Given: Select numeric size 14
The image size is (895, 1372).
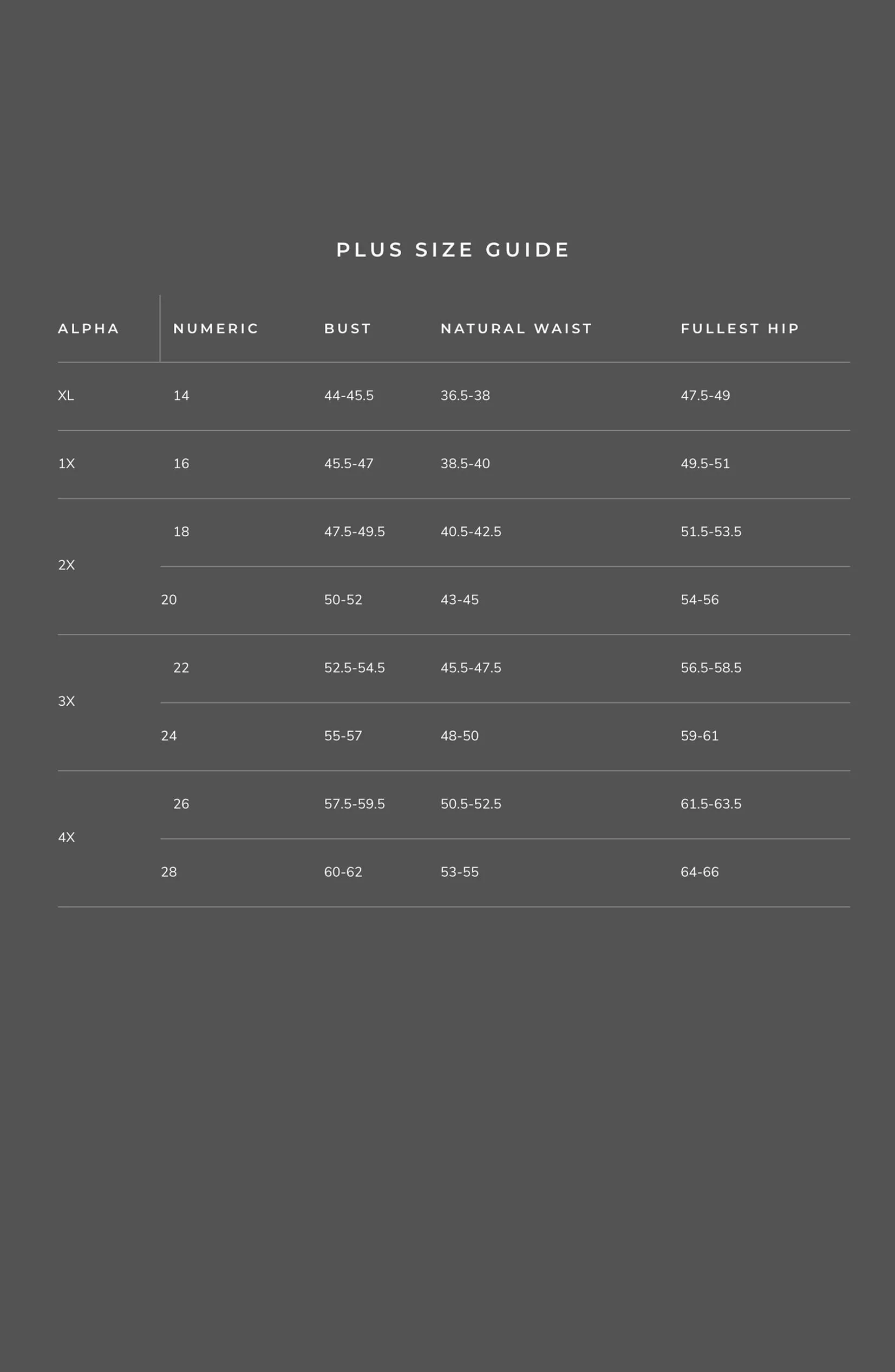Looking at the screenshot, I should pyautogui.click(x=181, y=396).
